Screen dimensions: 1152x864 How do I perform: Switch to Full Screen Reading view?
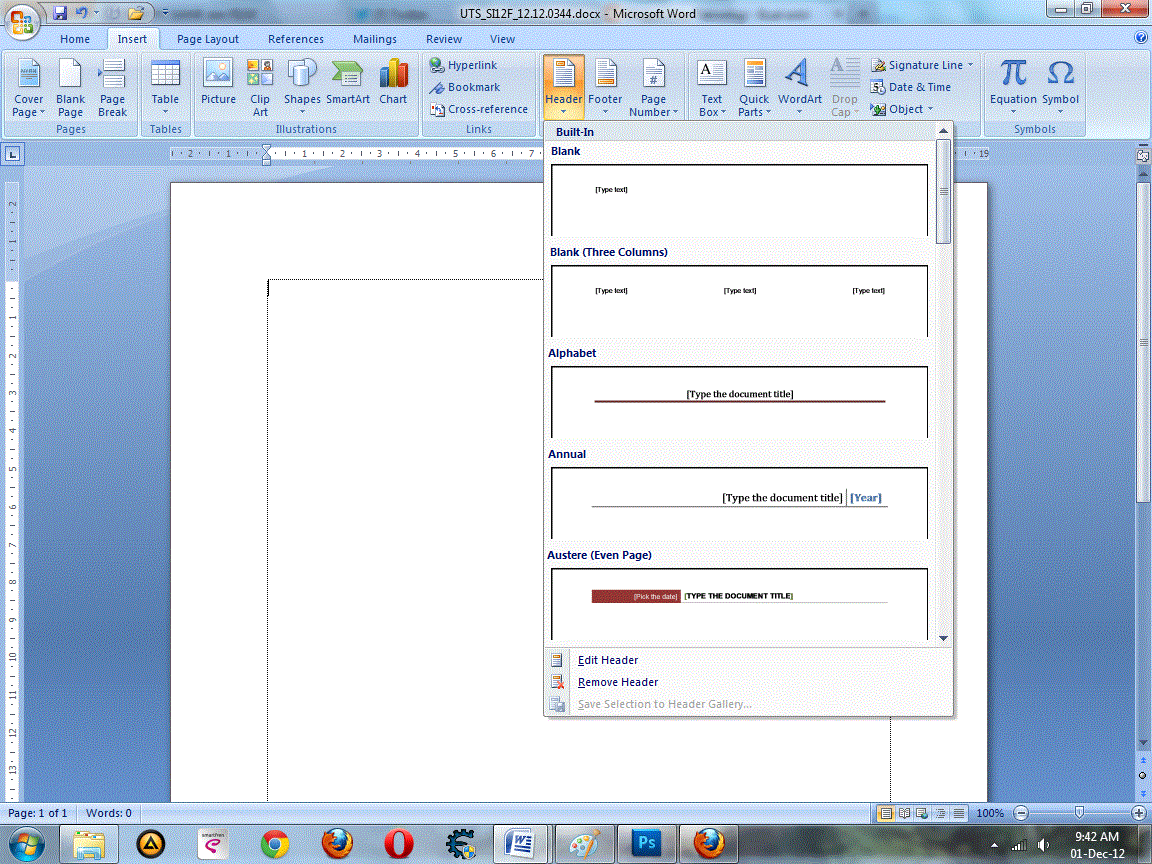(904, 813)
